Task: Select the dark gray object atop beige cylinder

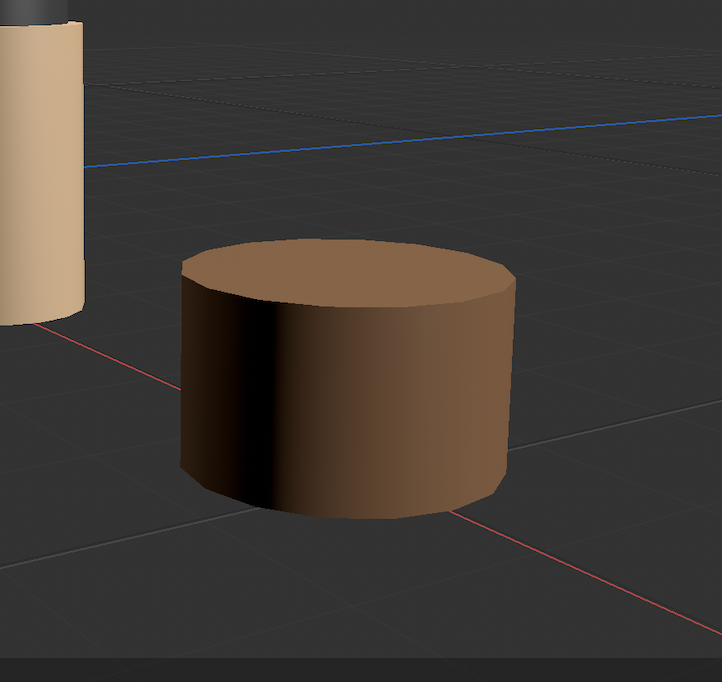Action: (x=33, y=10)
